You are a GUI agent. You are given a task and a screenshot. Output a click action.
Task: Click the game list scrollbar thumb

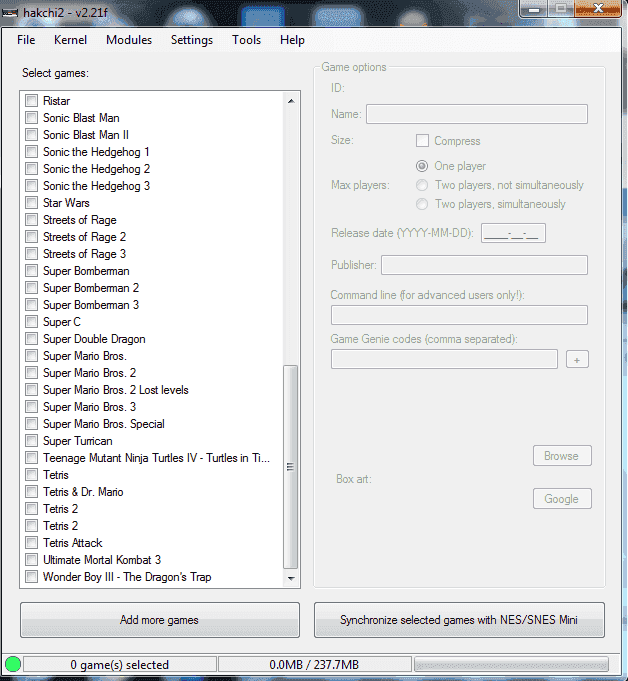pyautogui.click(x=291, y=467)
